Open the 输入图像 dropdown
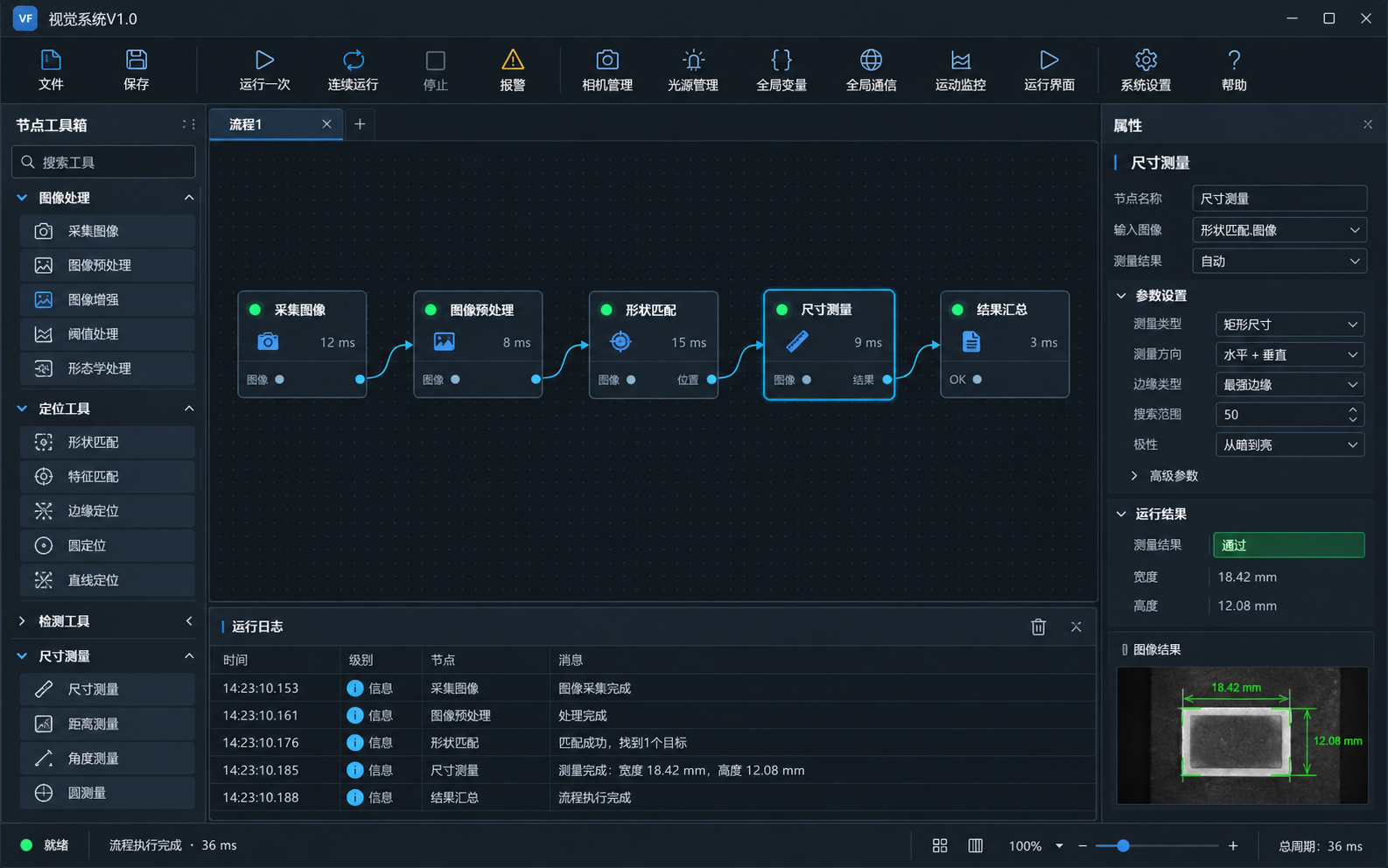Viewport: 1388px width, 868px height. point(1279,230)
